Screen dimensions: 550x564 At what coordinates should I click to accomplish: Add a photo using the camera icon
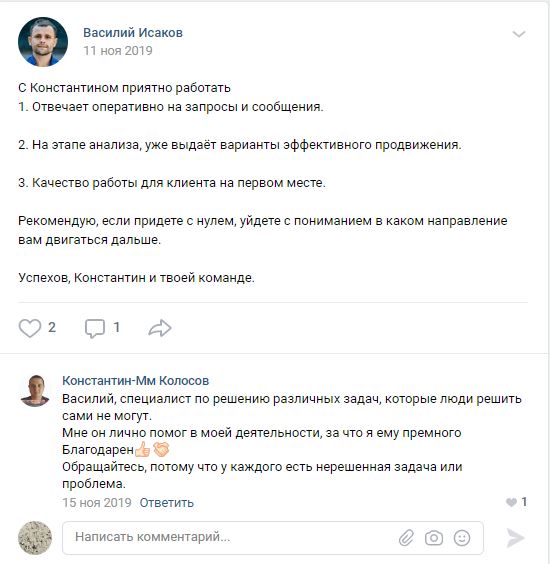click(434, 538)
